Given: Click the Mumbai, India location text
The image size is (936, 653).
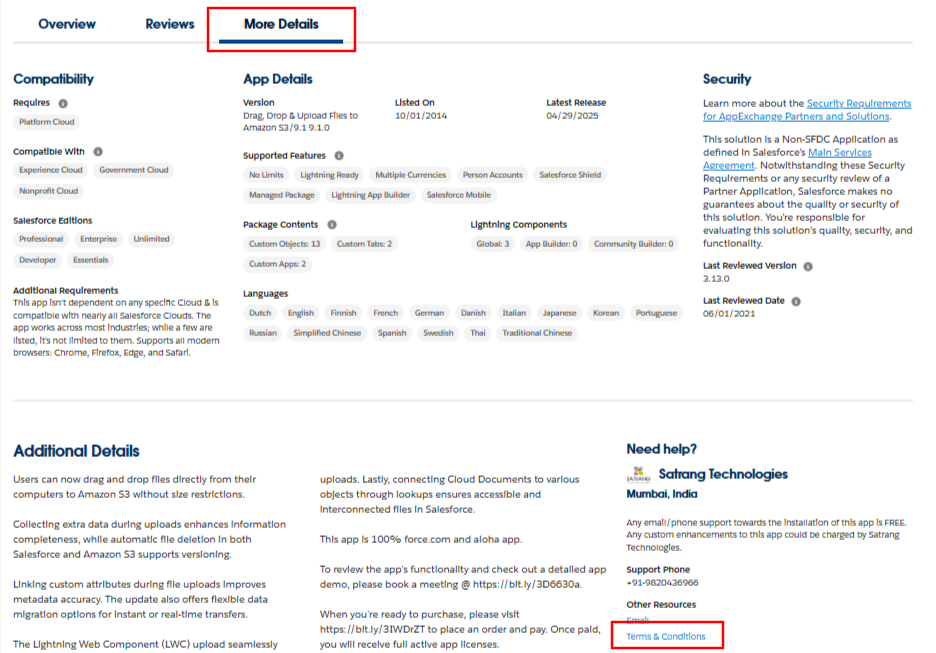Looking at the screenshot, I should click(x=661, y=494).
